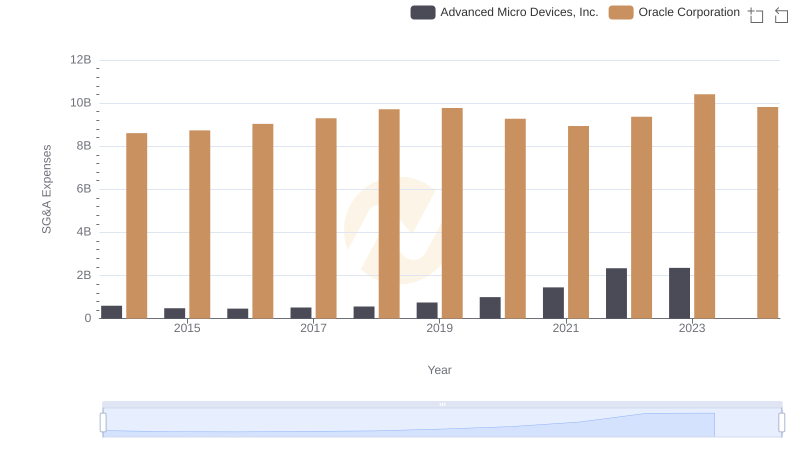Click the SG&A Expenses axis title
This screenshot has height=461, width=800.
coord(46,189)
